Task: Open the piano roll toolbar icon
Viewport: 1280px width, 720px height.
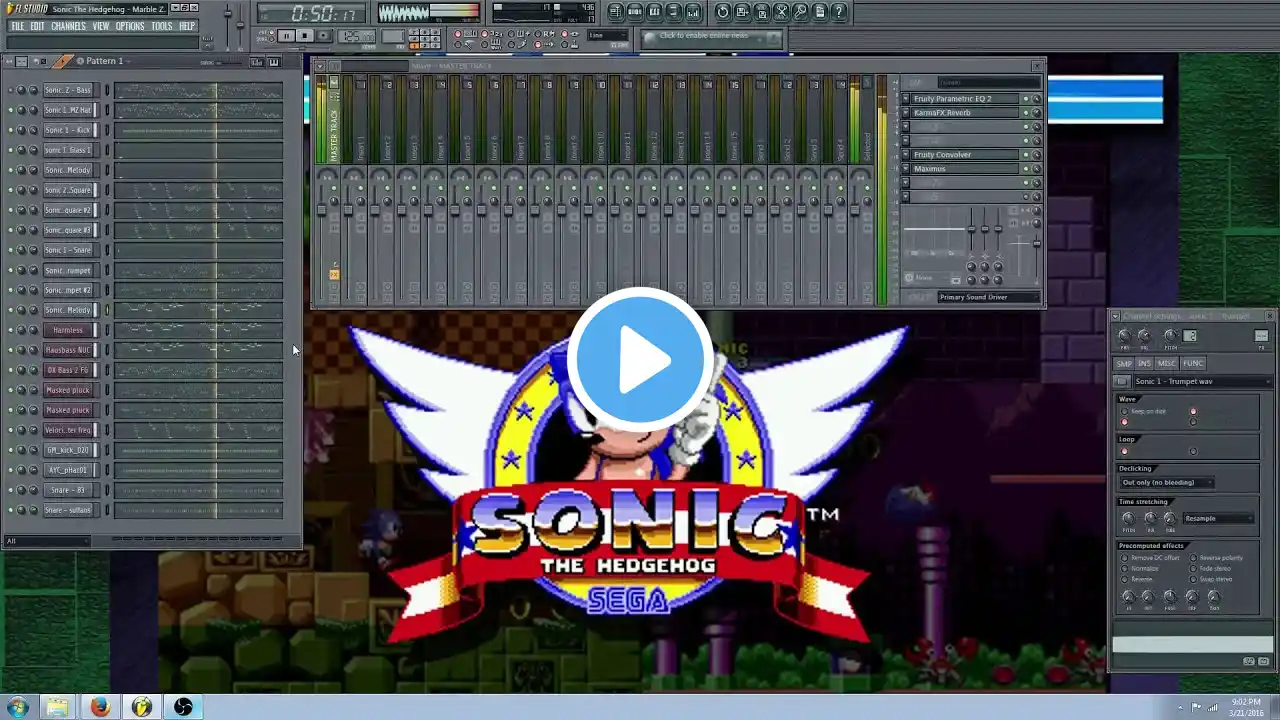Action: [x=655, y=12]
